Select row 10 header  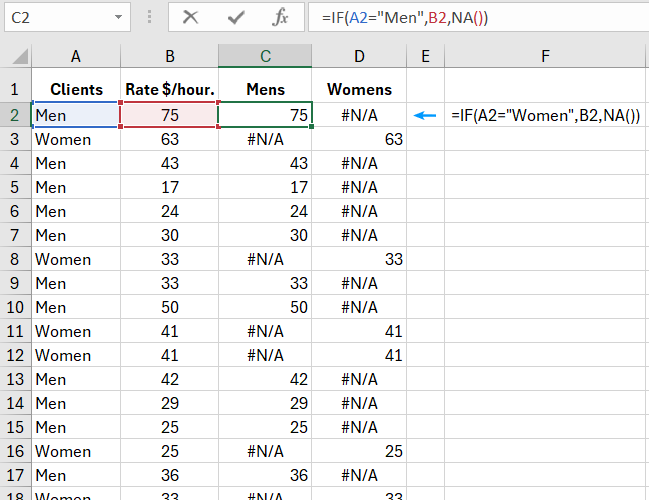[x=15, y=307]
